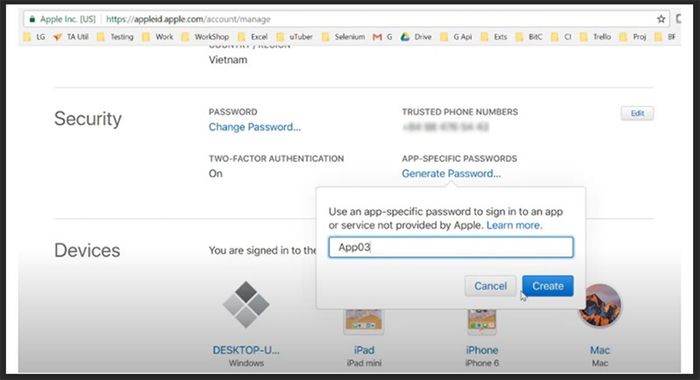Open the Gmail 'G' bookmark
Viewport: 700px width, 380px height.
point(383,37)
